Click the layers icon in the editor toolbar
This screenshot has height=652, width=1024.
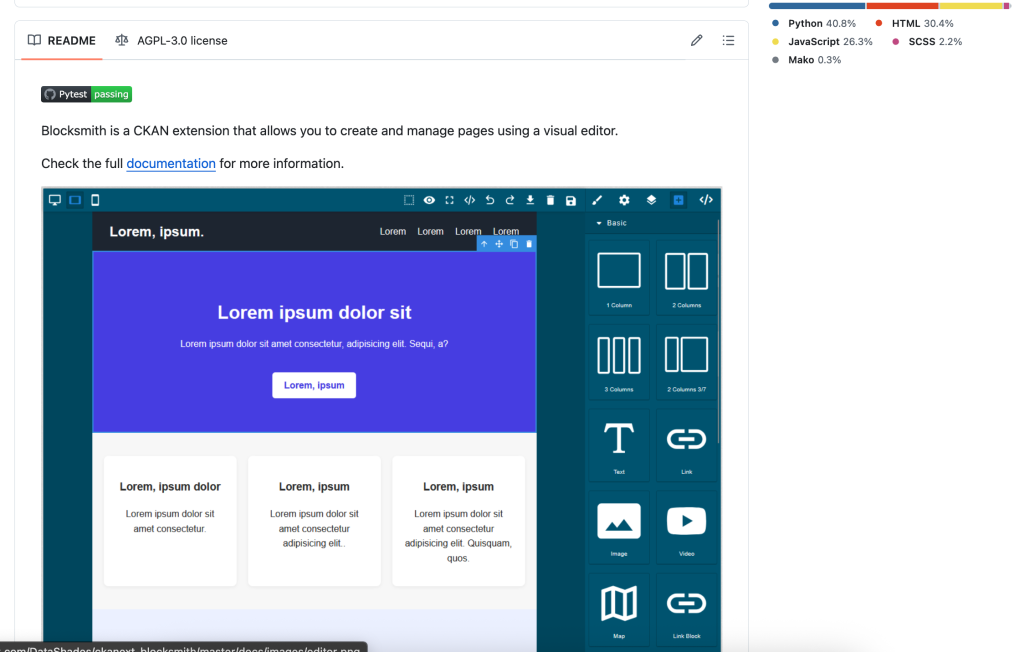click(x=650, y=200)
